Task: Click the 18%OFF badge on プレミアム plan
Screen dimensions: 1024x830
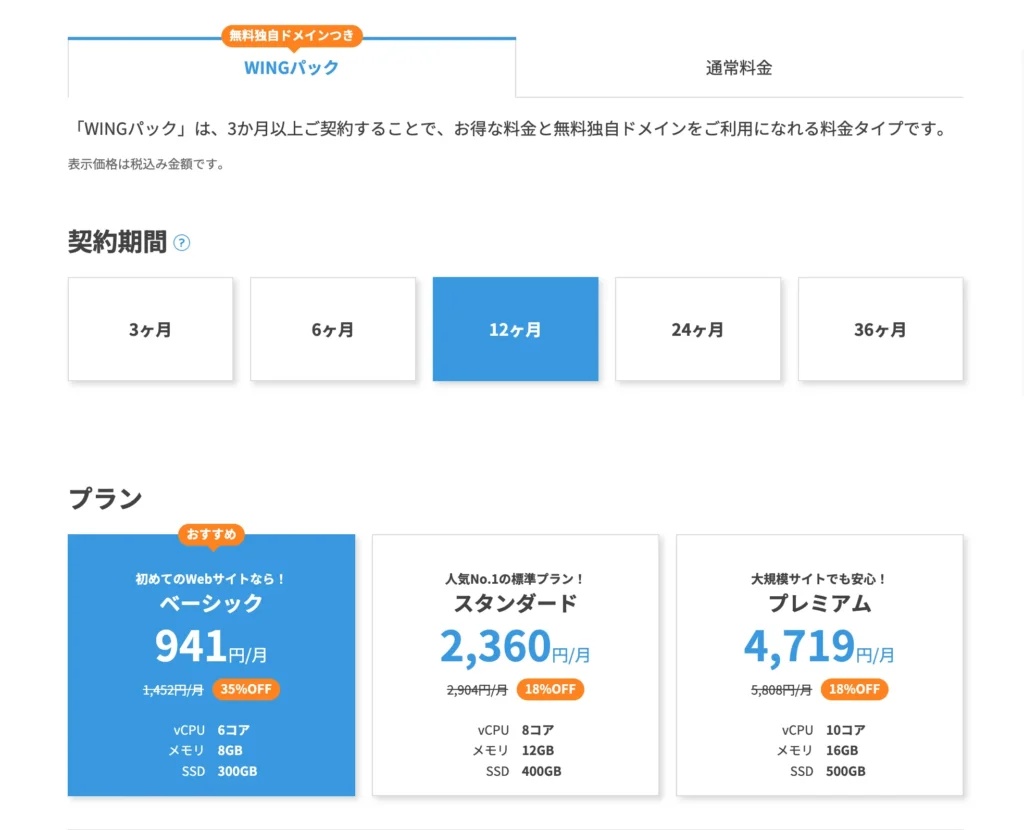Action: [x=854, y=689]
